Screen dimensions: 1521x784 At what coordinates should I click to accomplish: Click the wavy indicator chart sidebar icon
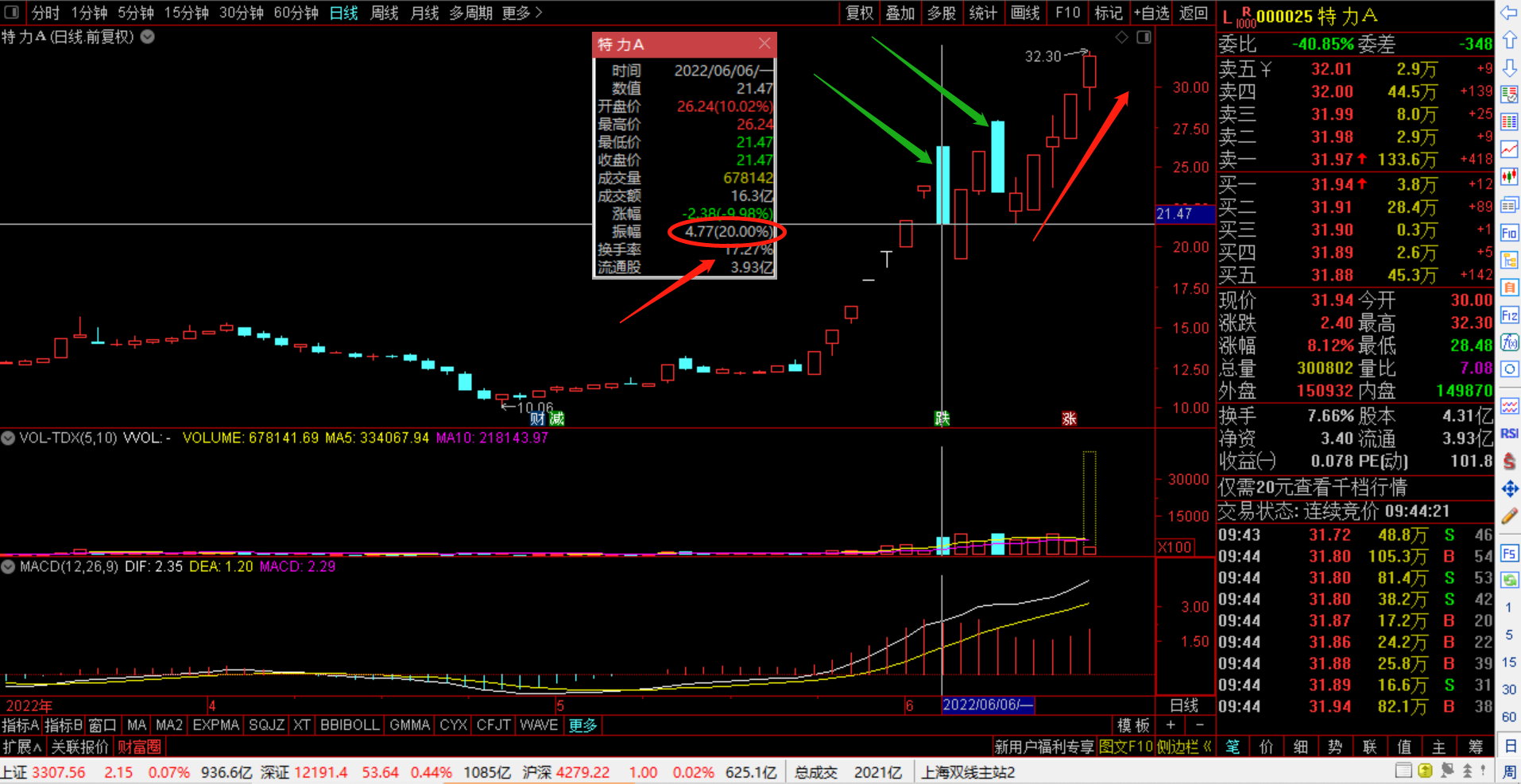pos(1508,407)
